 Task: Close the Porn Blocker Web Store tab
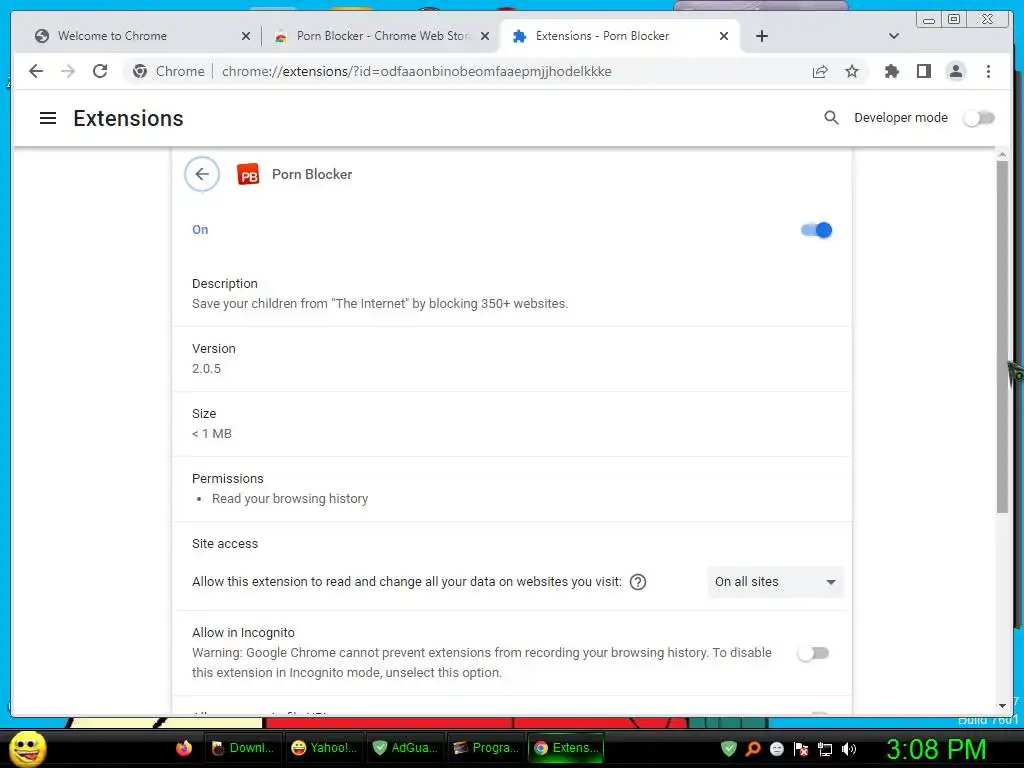pos(485,36)
